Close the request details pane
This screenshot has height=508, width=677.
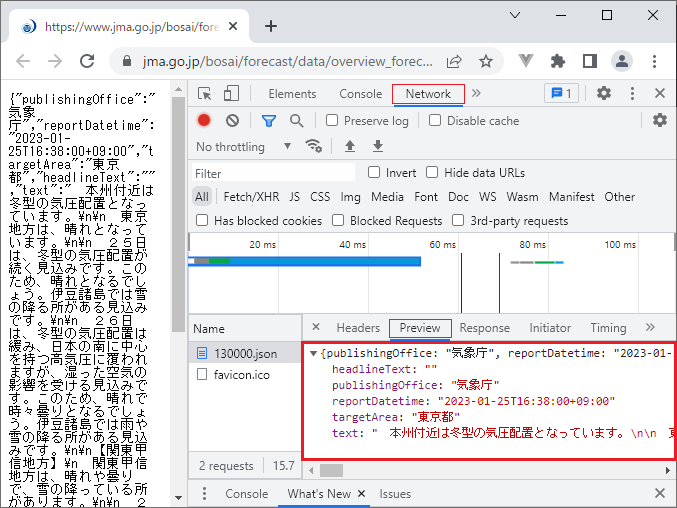(316, 327)
